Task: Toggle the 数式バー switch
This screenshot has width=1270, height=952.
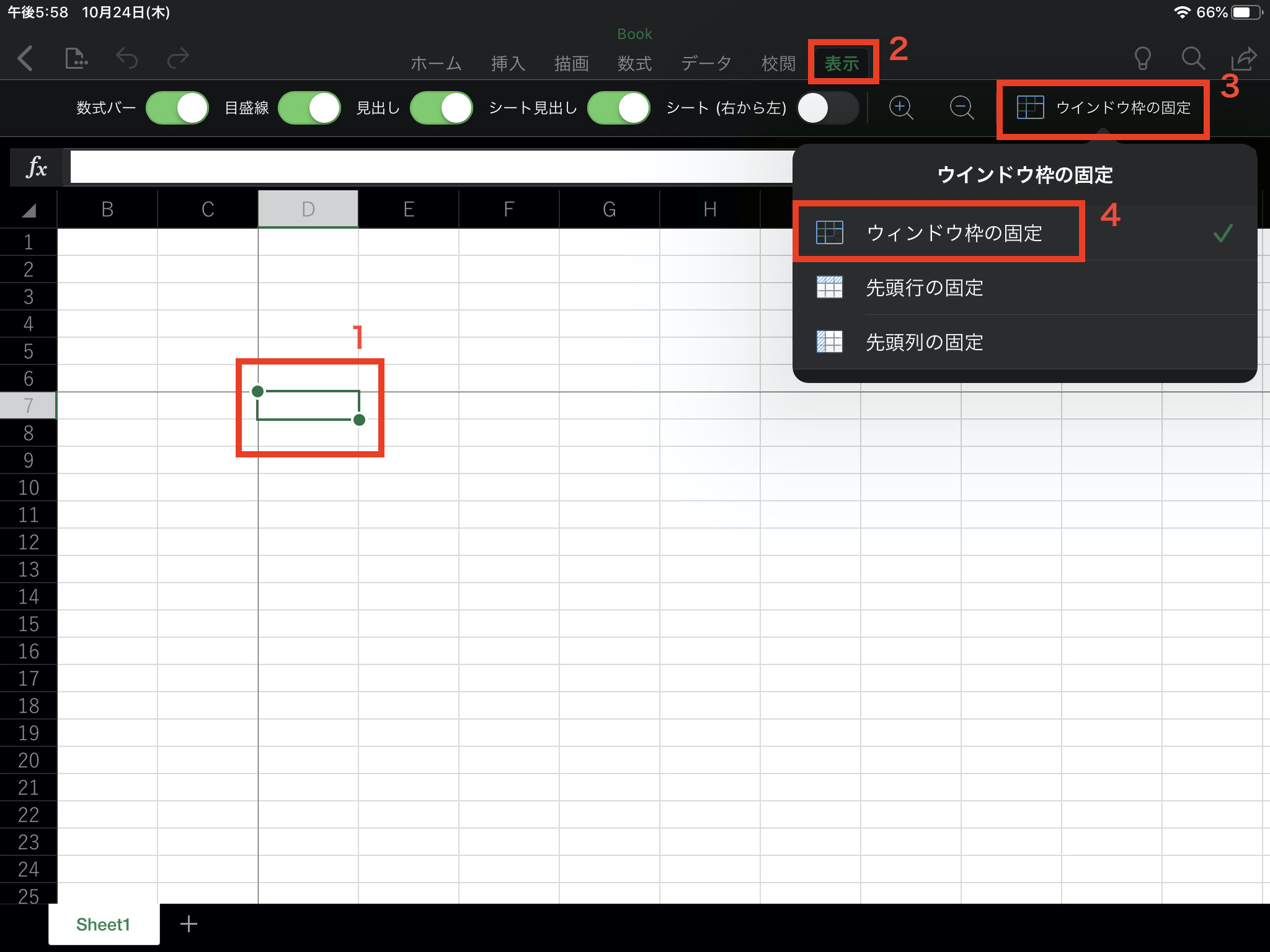Action: coord(177,108)
